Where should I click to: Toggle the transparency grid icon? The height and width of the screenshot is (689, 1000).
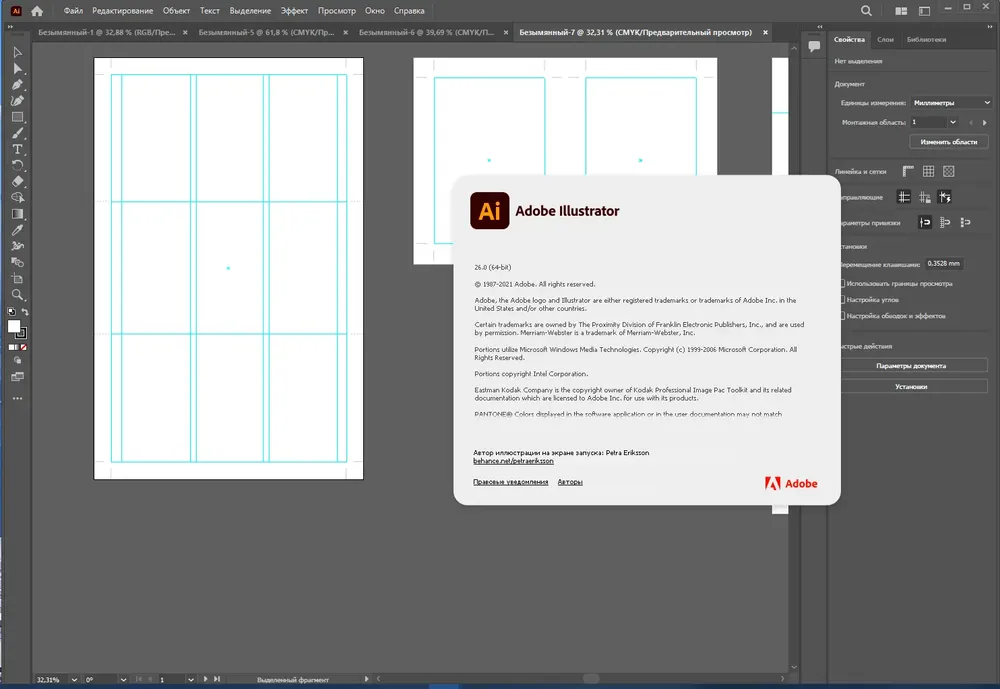click(x=949, y=171)
